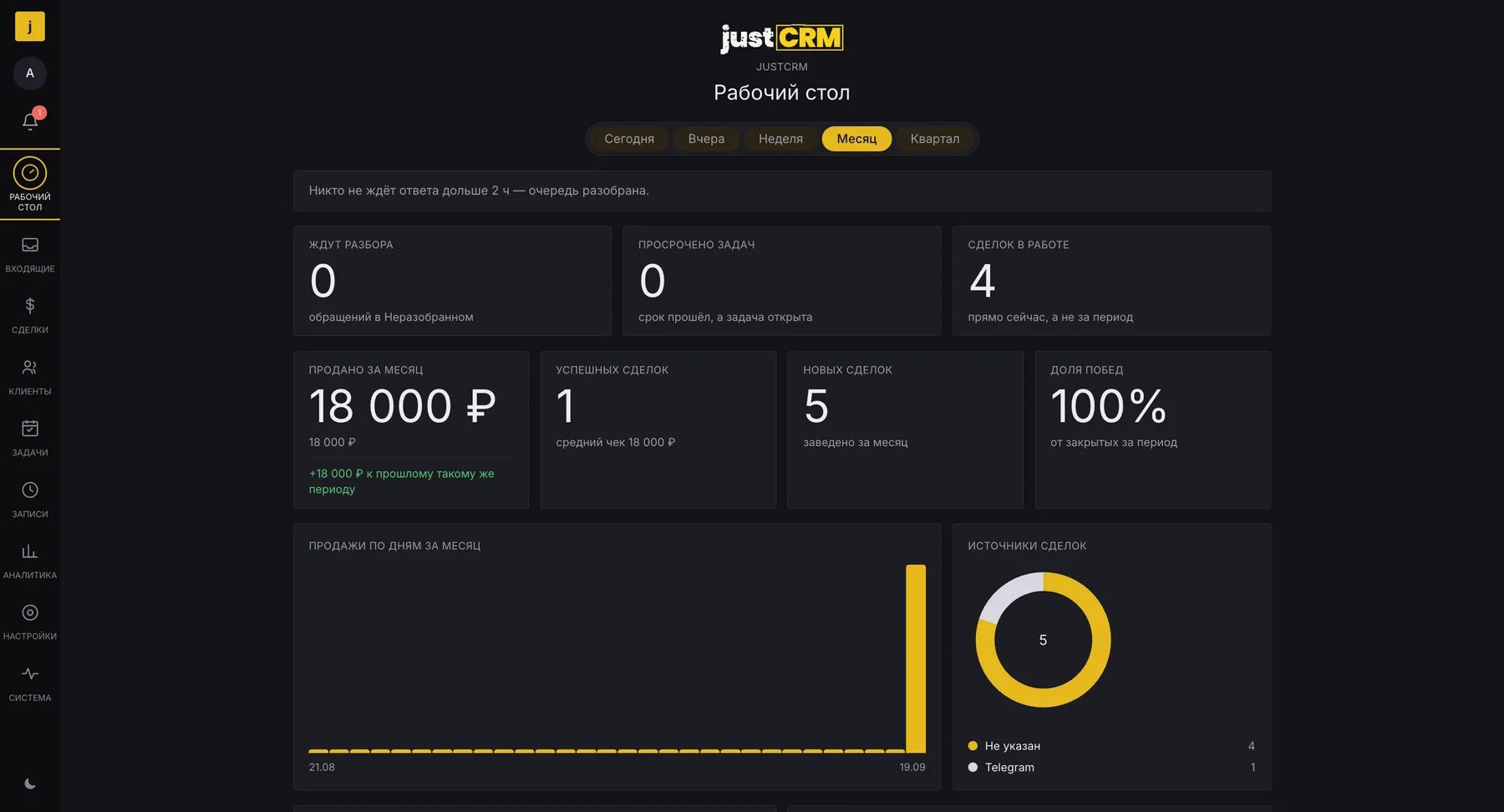Screen dimensions: 1504x812
Task: Open the Просрочено задач card
Action: tap(782, 281)
